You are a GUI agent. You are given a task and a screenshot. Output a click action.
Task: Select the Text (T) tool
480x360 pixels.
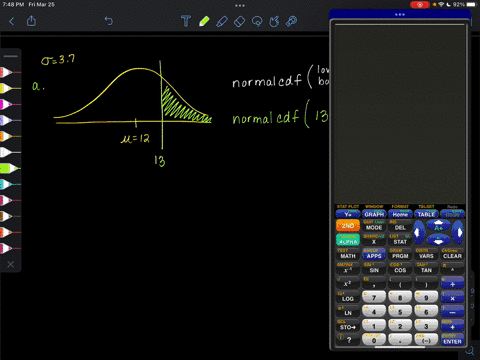click(186, 21)
